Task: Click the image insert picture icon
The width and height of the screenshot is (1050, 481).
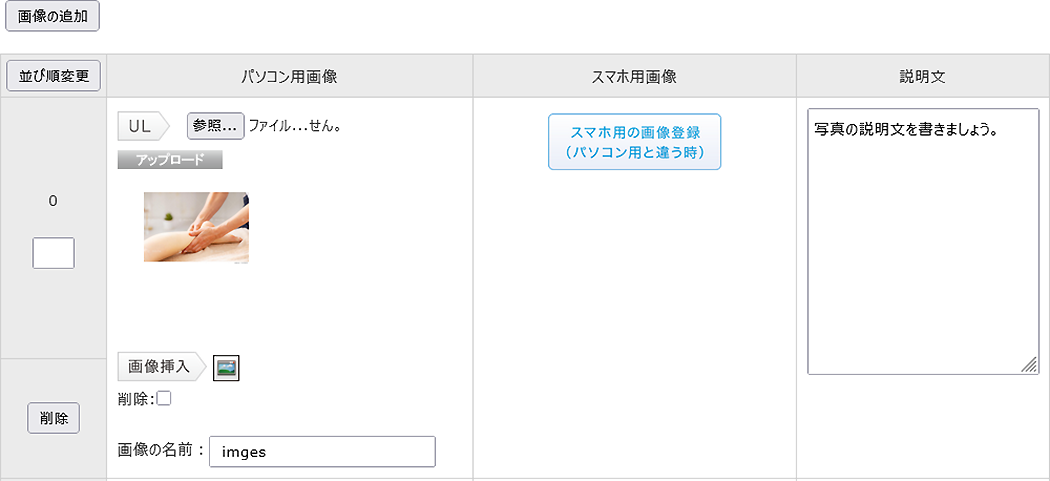Action: coord(227,368)
